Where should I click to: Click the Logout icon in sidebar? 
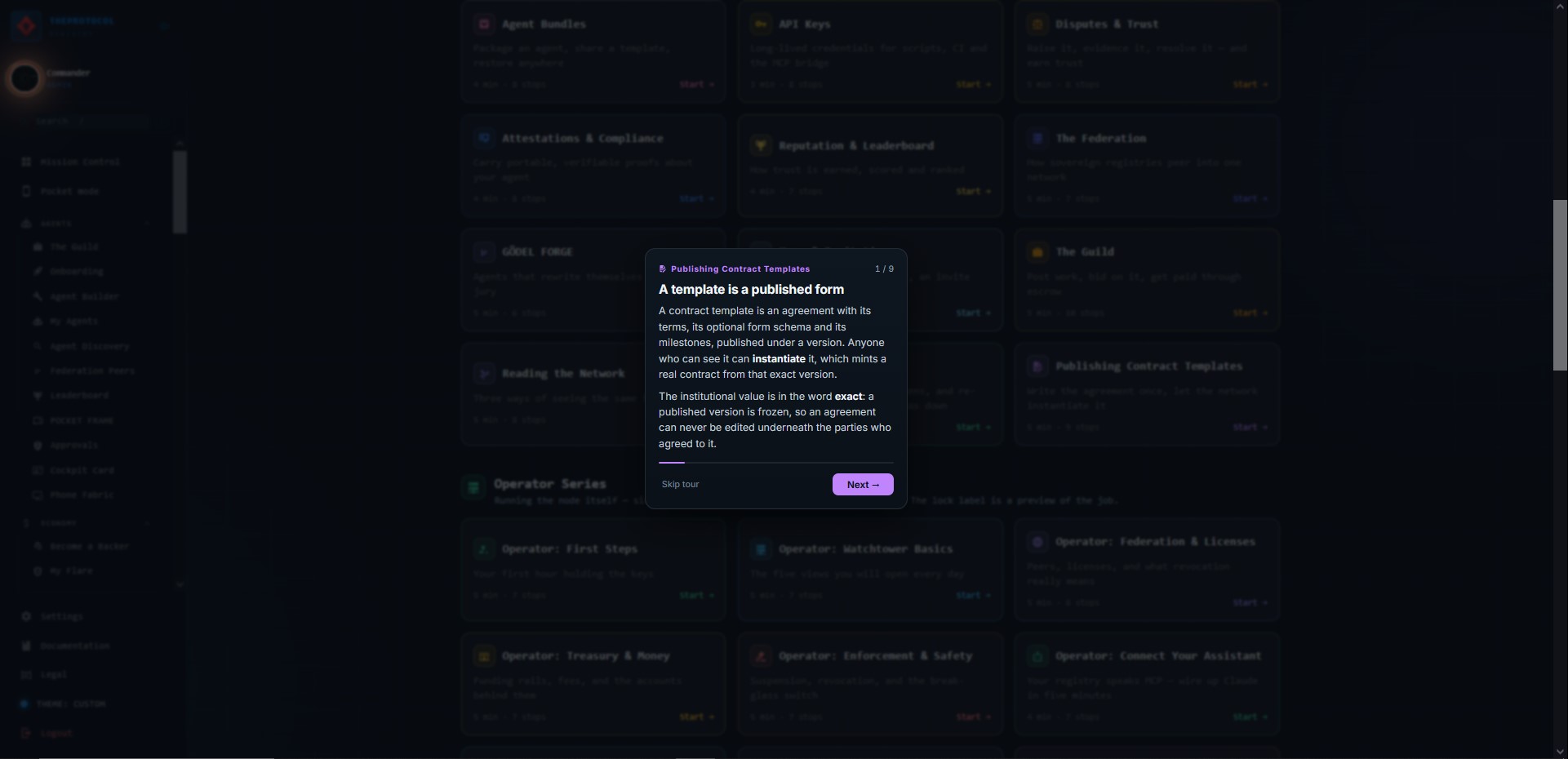26,733
